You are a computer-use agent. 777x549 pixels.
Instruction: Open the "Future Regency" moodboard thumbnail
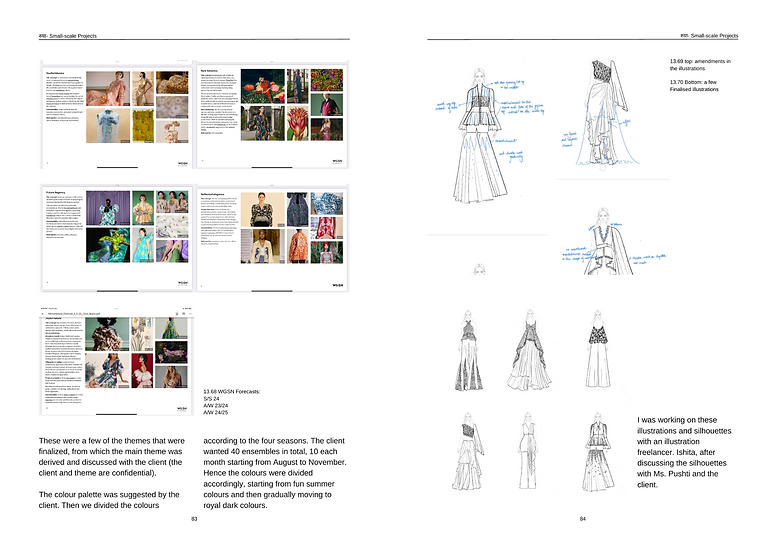point(117,238)
